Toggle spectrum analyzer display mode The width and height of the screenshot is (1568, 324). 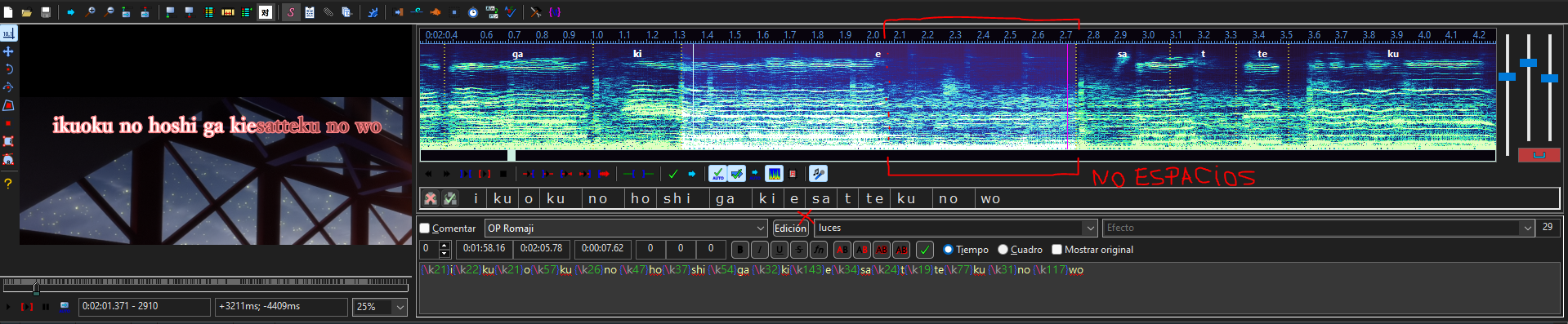(774, 174)
